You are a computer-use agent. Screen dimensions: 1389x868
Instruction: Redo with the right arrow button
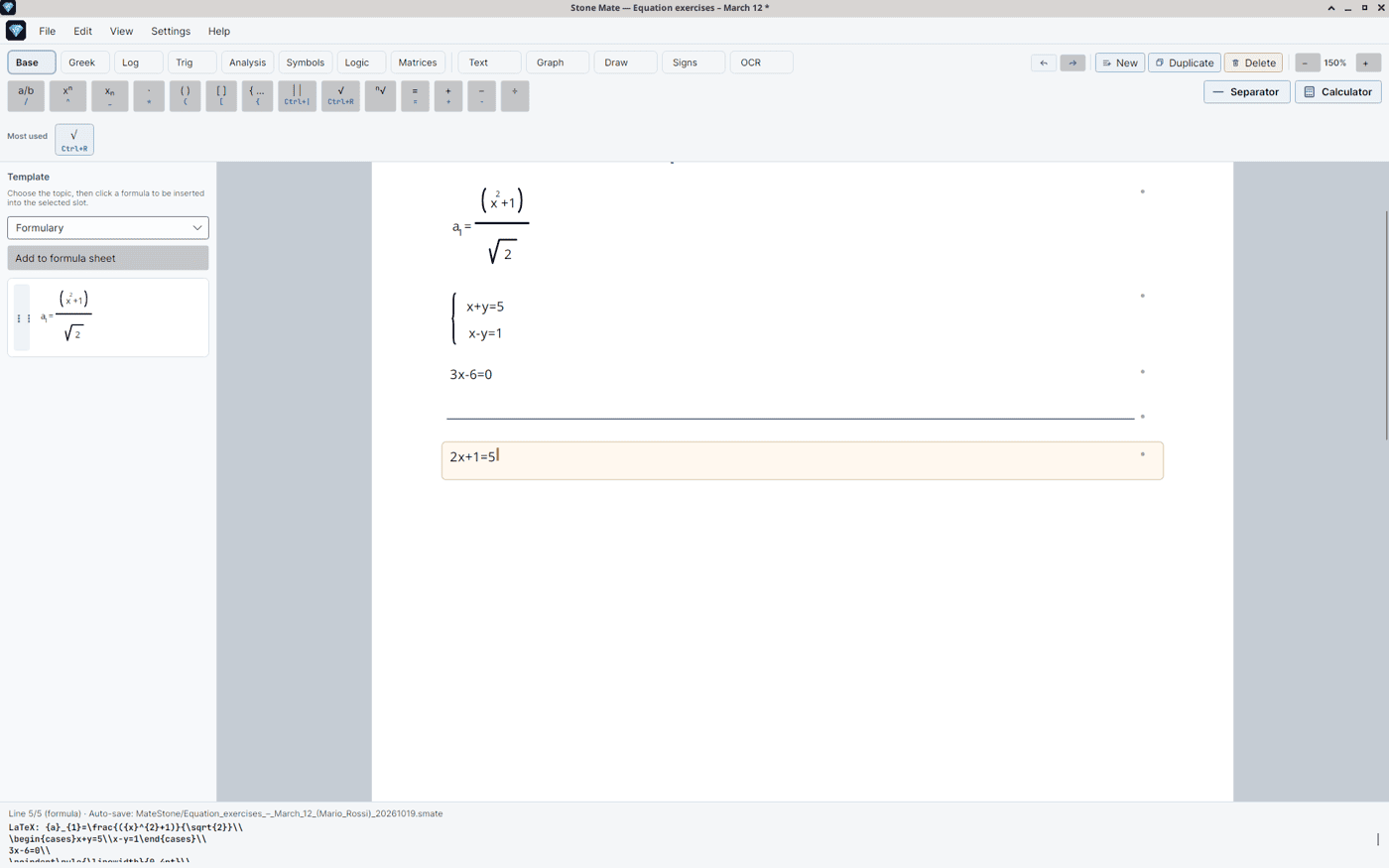[1073, 62]
